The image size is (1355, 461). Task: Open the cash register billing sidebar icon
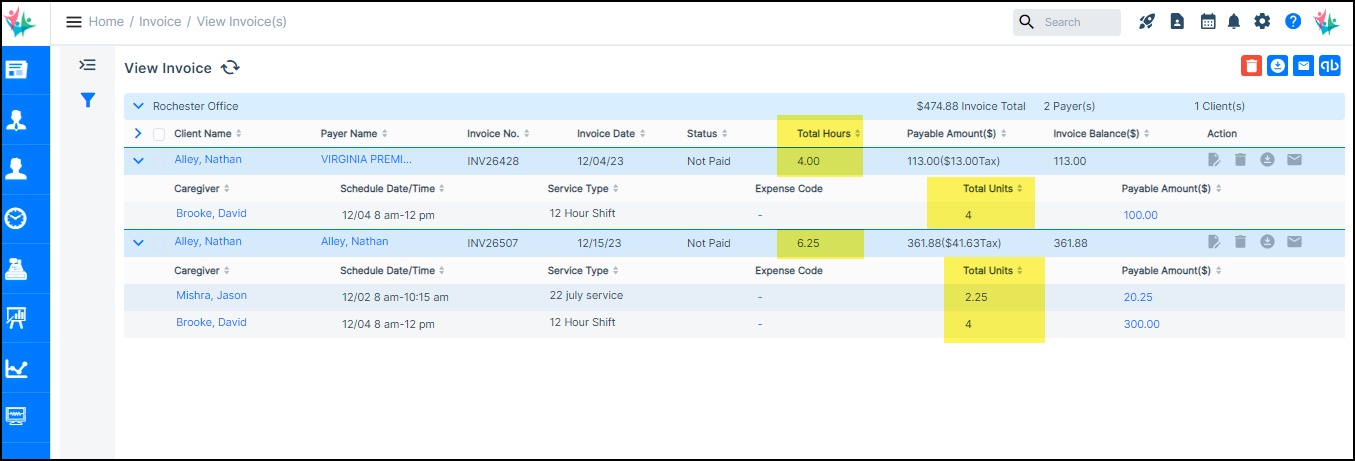17,269
